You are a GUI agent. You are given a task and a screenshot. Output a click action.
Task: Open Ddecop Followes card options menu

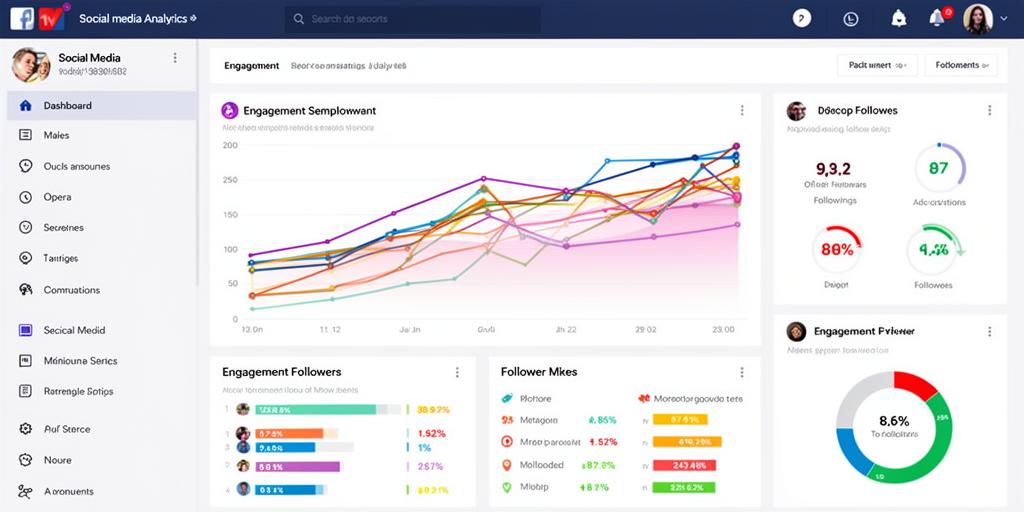point(989,110)
